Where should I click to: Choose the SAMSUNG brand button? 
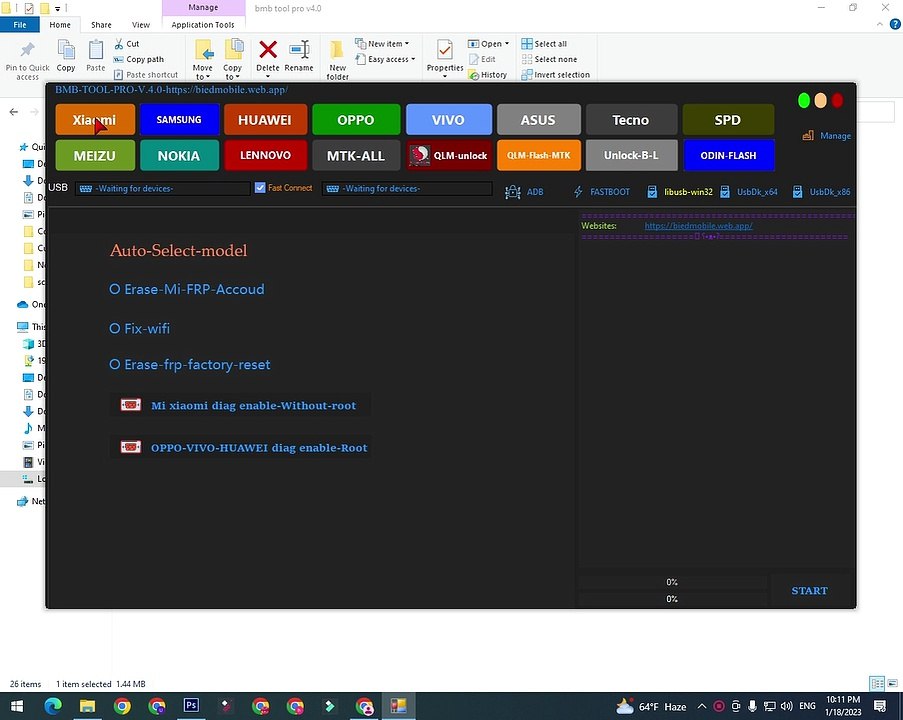[x=179, y=119]
